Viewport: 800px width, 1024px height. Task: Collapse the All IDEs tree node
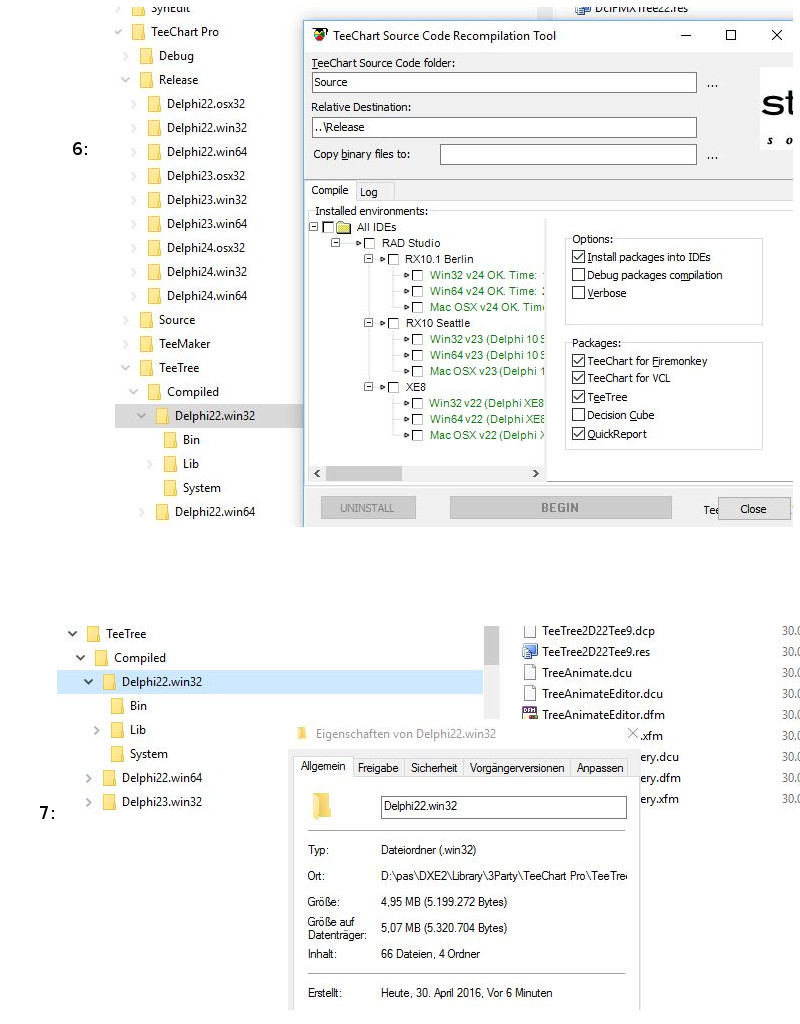[x=313, y=227]
